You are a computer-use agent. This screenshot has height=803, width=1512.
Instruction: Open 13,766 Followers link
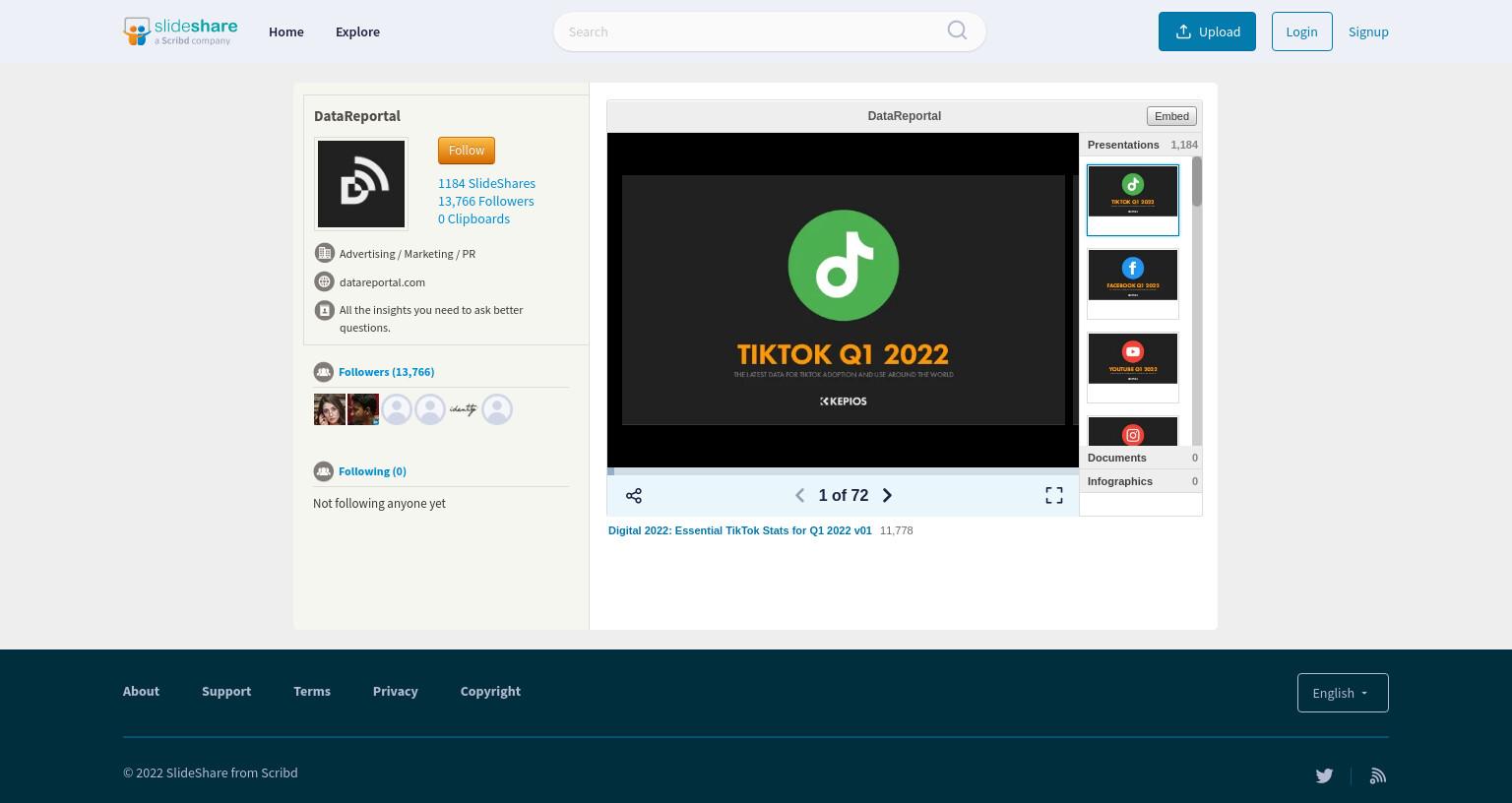(486, 201)
